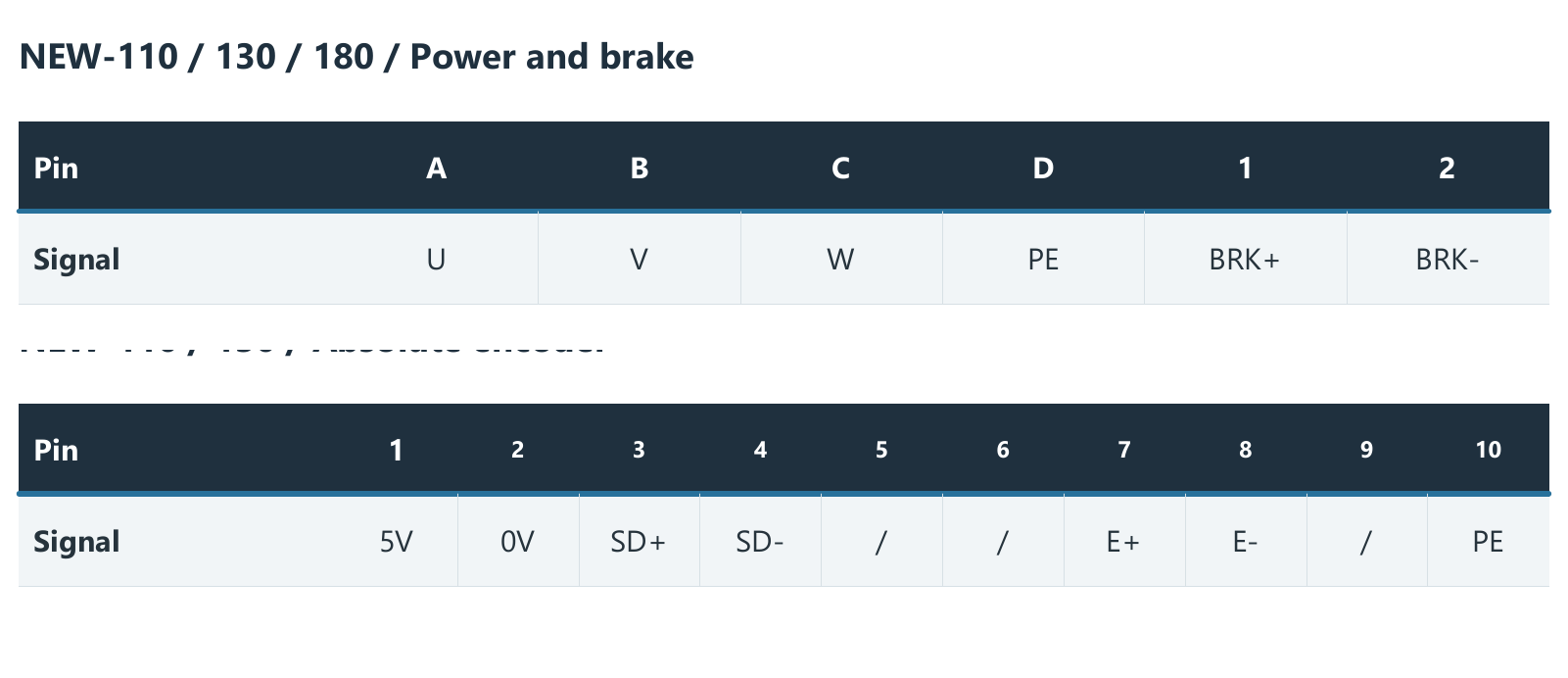Click the Pin header label in power table
1568x678 pixels.
[x=56, y=168]
